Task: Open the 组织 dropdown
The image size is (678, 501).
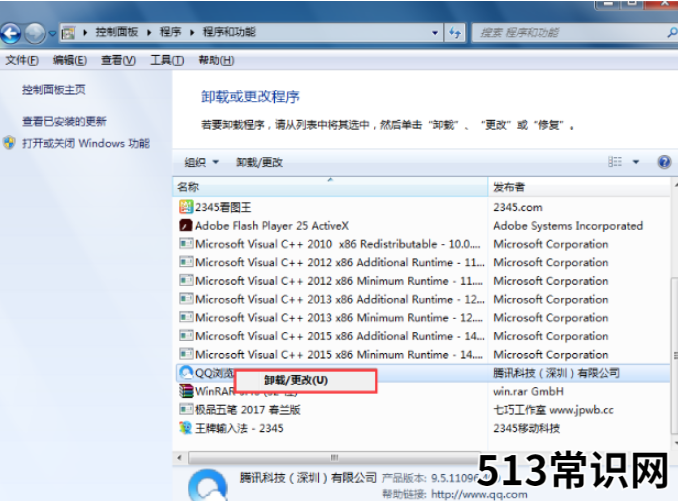Action: click(201, 162)
